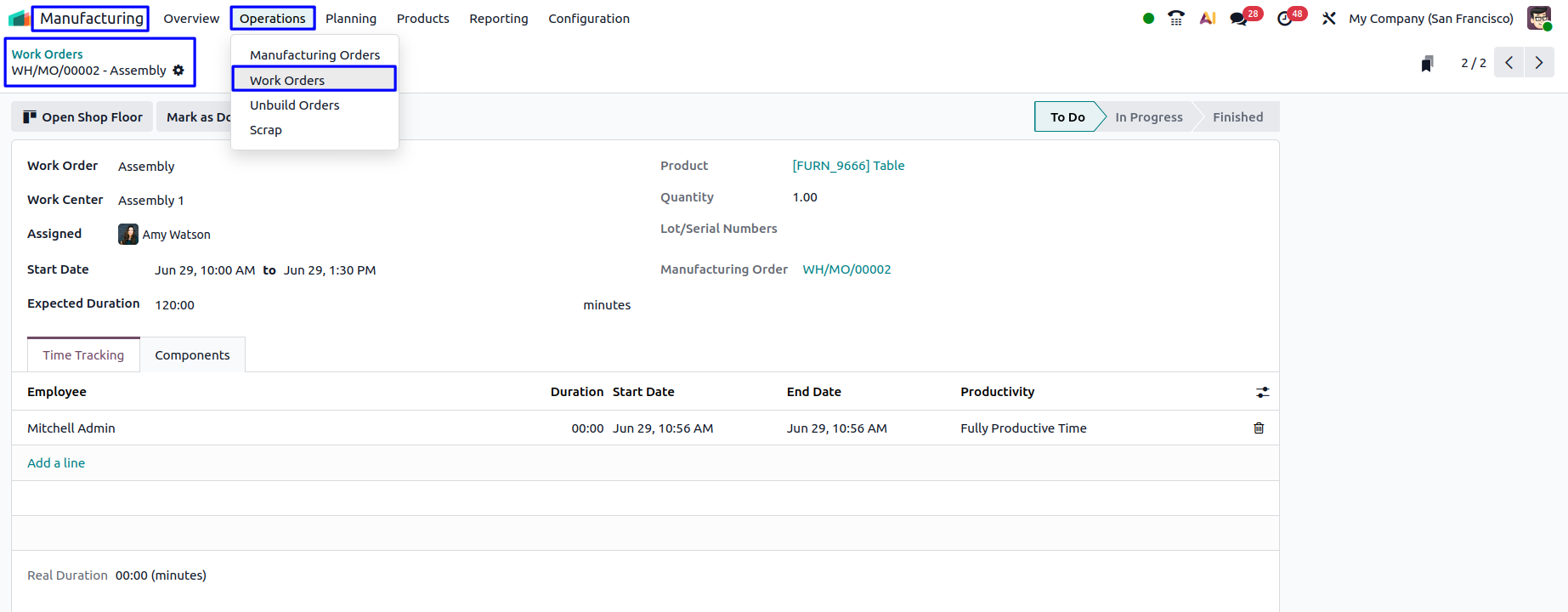Click the Mitchell Admin employee cell
1568x612 pixels.
click(71, 428)
